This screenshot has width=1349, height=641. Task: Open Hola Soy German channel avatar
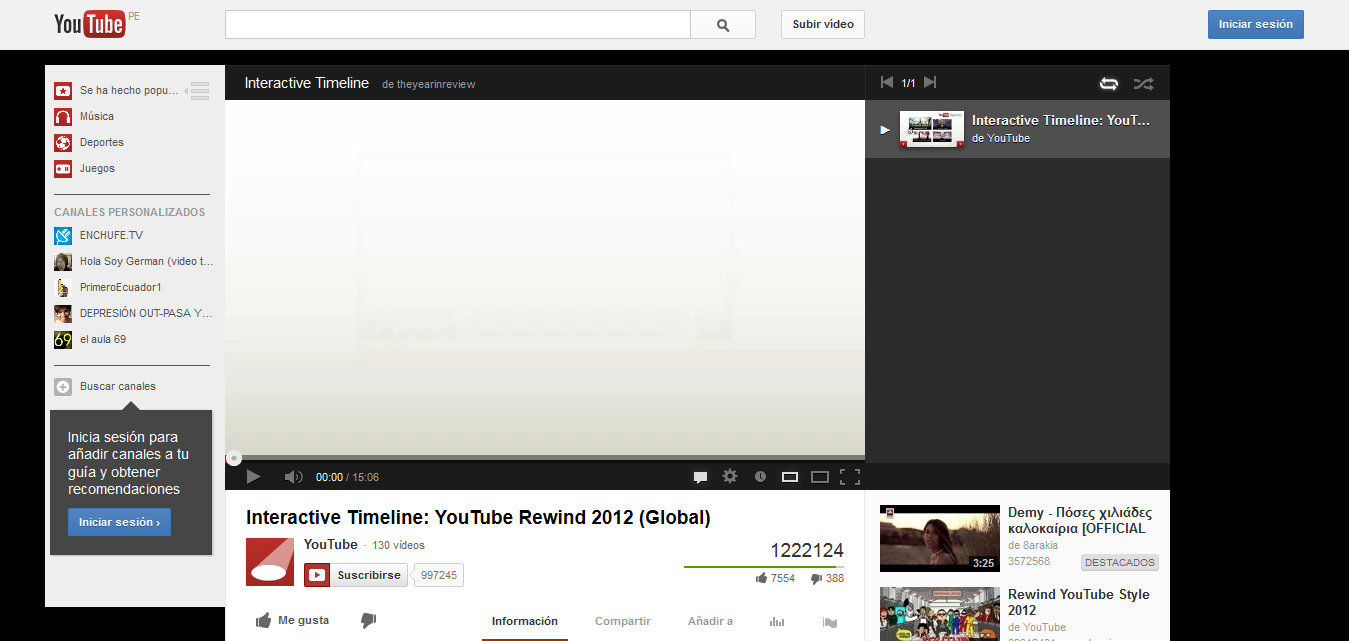pos(63,262)
